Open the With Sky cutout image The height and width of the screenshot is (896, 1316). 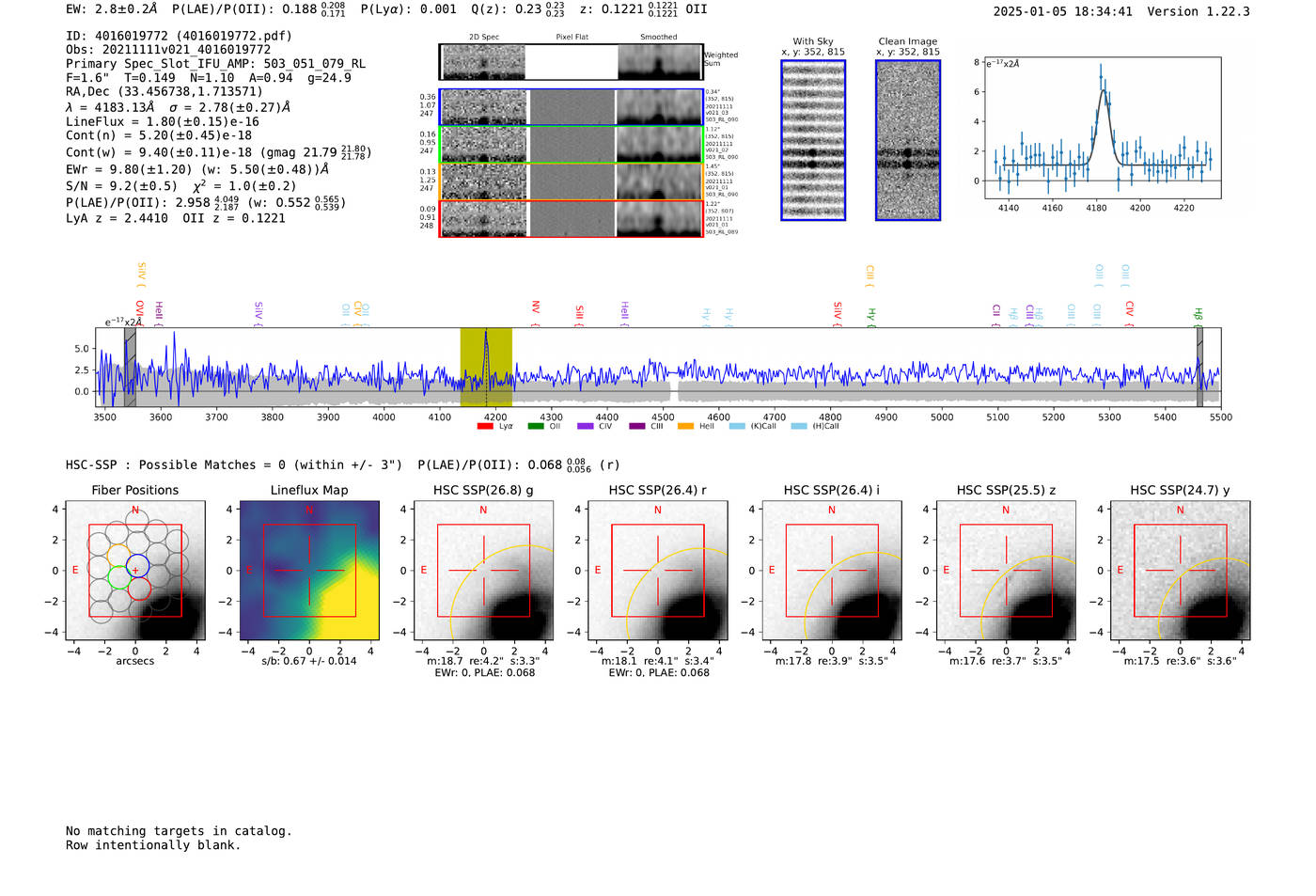pos(813,140)
